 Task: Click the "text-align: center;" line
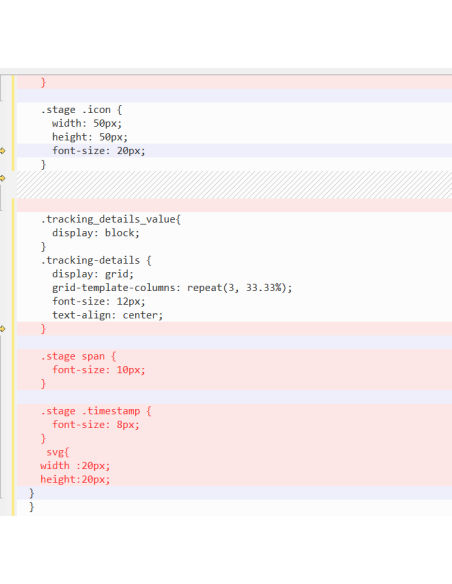pos(108,315)
